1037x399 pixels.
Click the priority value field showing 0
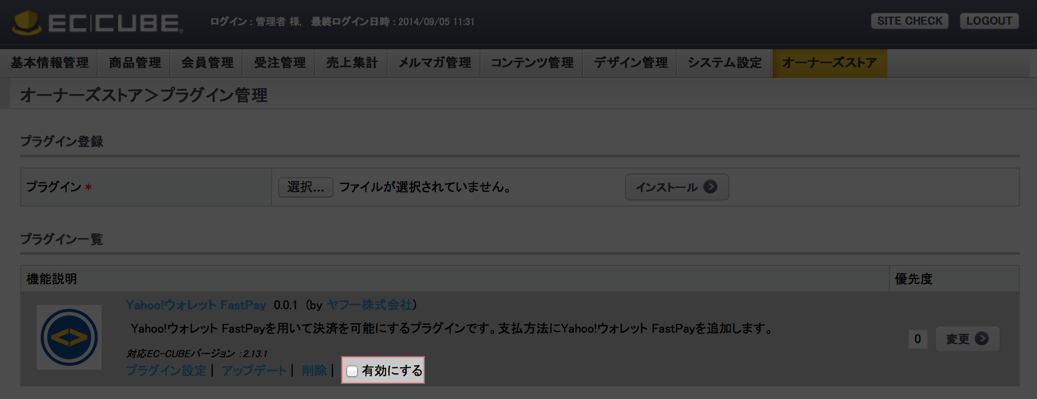917,339
